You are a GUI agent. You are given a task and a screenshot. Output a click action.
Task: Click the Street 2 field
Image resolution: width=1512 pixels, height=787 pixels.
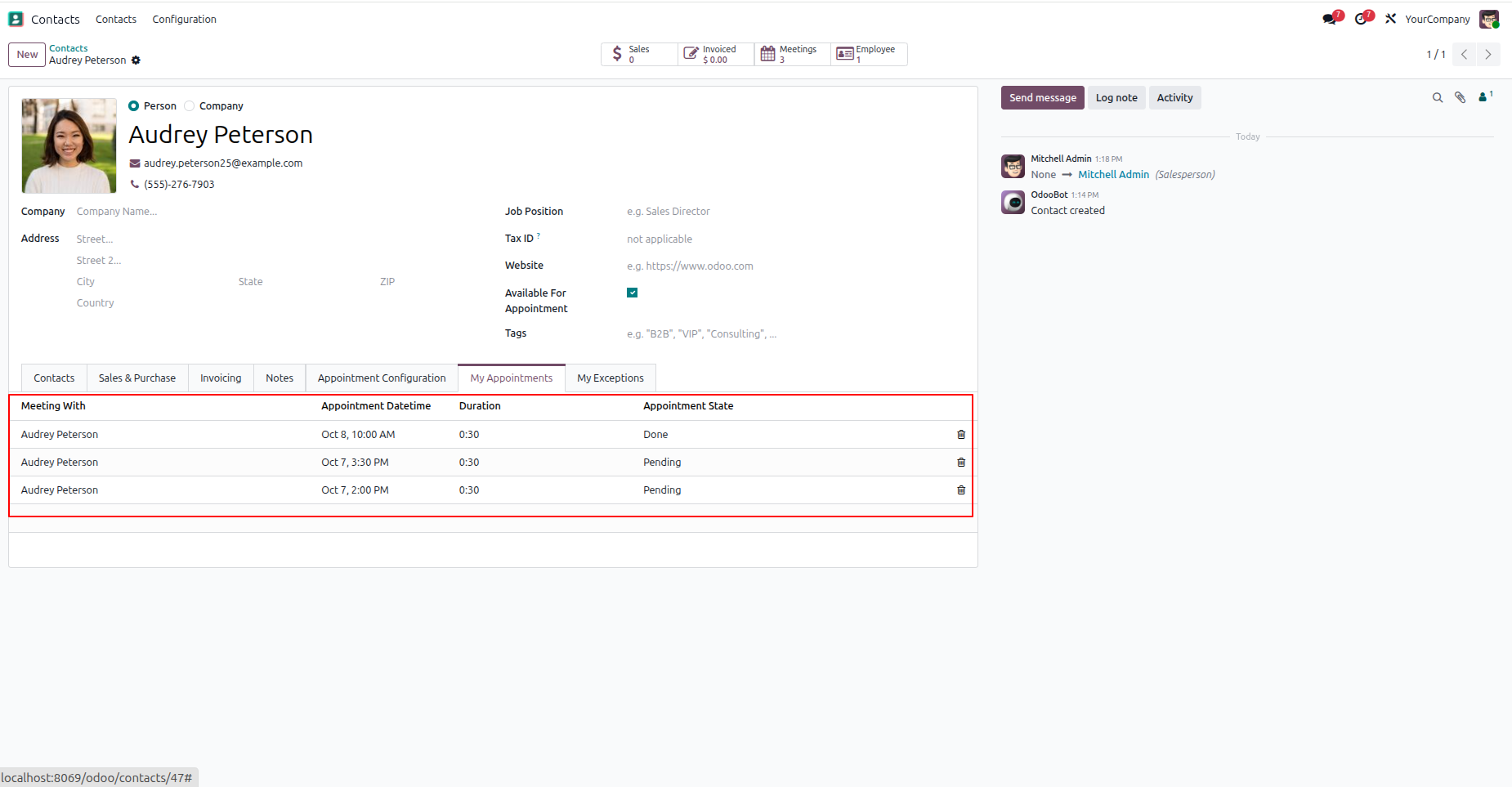coord(278,261)
